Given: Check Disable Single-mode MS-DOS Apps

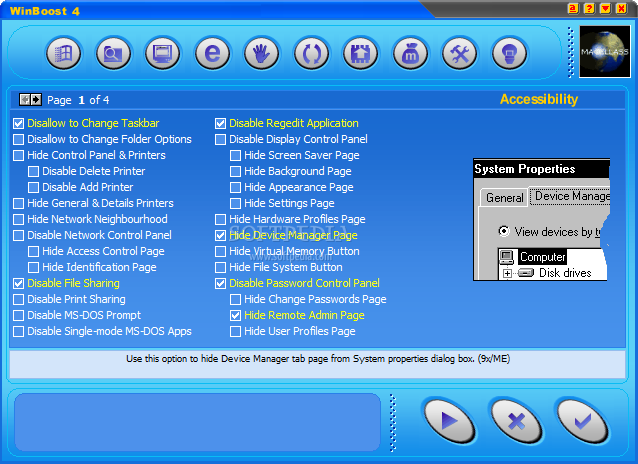Looking at the screenshot, I should [x=18, y=331].
